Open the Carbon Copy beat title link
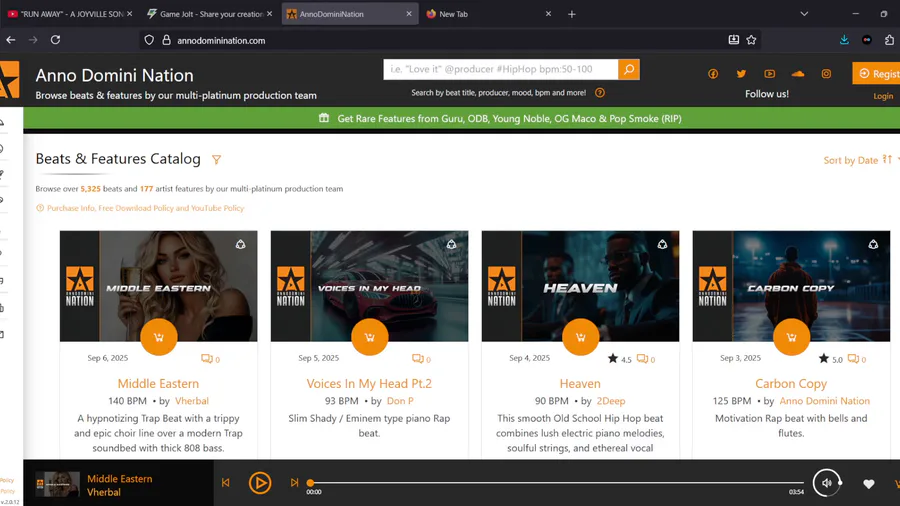 [x=791, y=383]
